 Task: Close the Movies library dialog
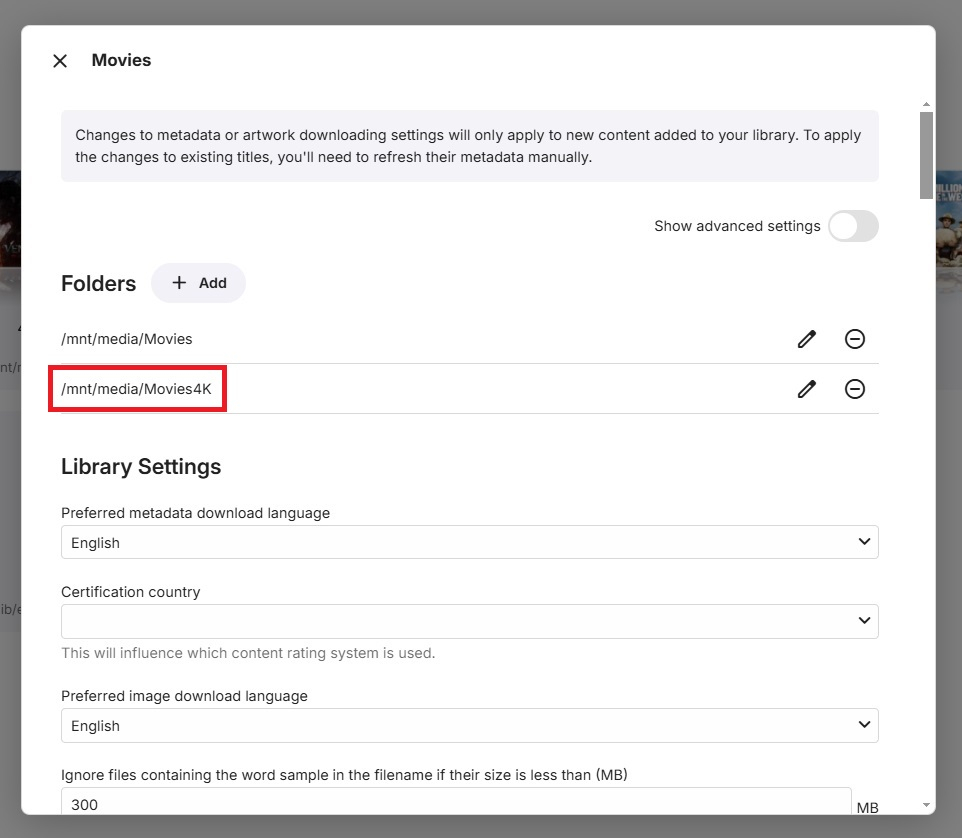click(x=60, y=61)
